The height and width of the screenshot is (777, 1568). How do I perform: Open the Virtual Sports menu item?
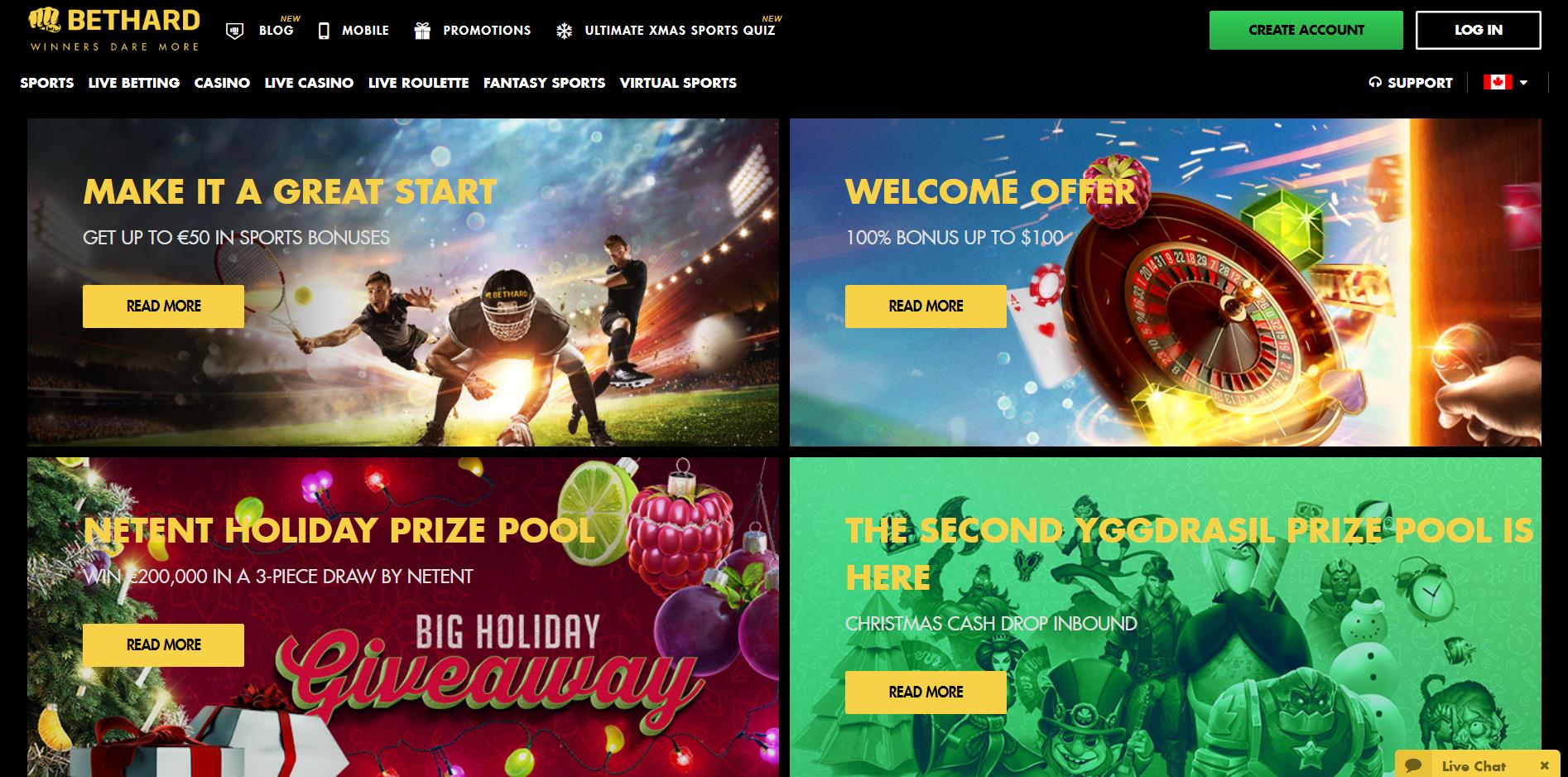pyautogui.click(x=678, y=83)
